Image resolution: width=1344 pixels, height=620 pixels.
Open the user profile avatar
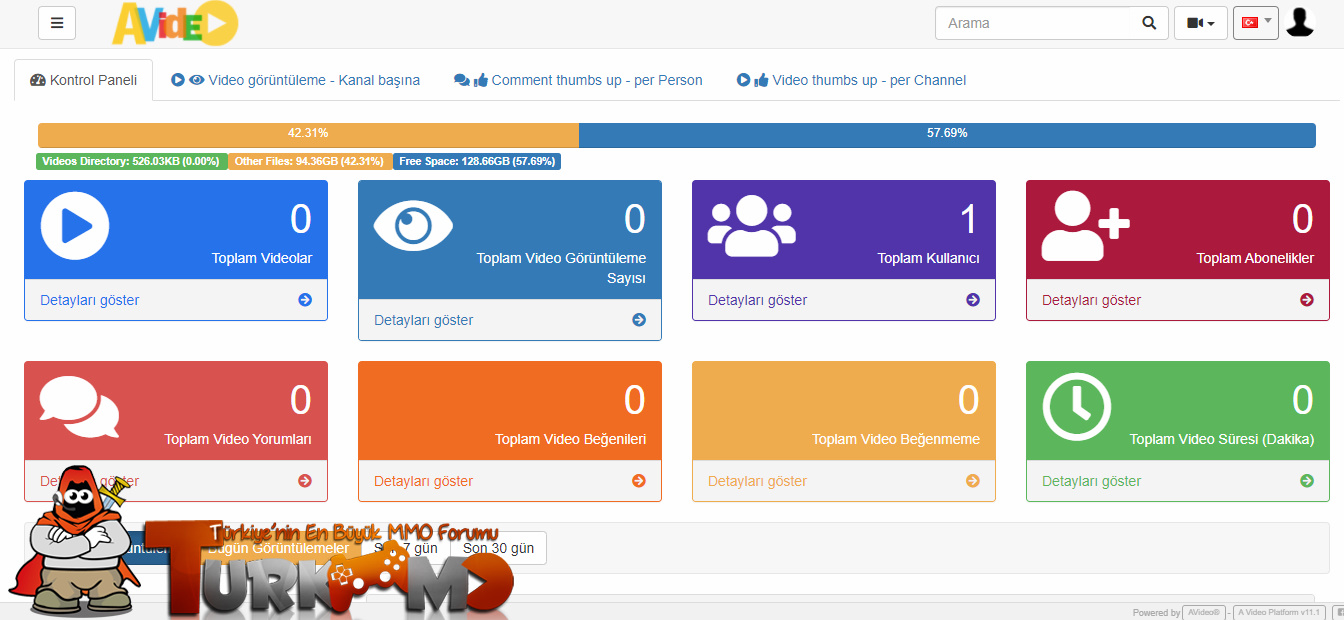click(1299, 22)
